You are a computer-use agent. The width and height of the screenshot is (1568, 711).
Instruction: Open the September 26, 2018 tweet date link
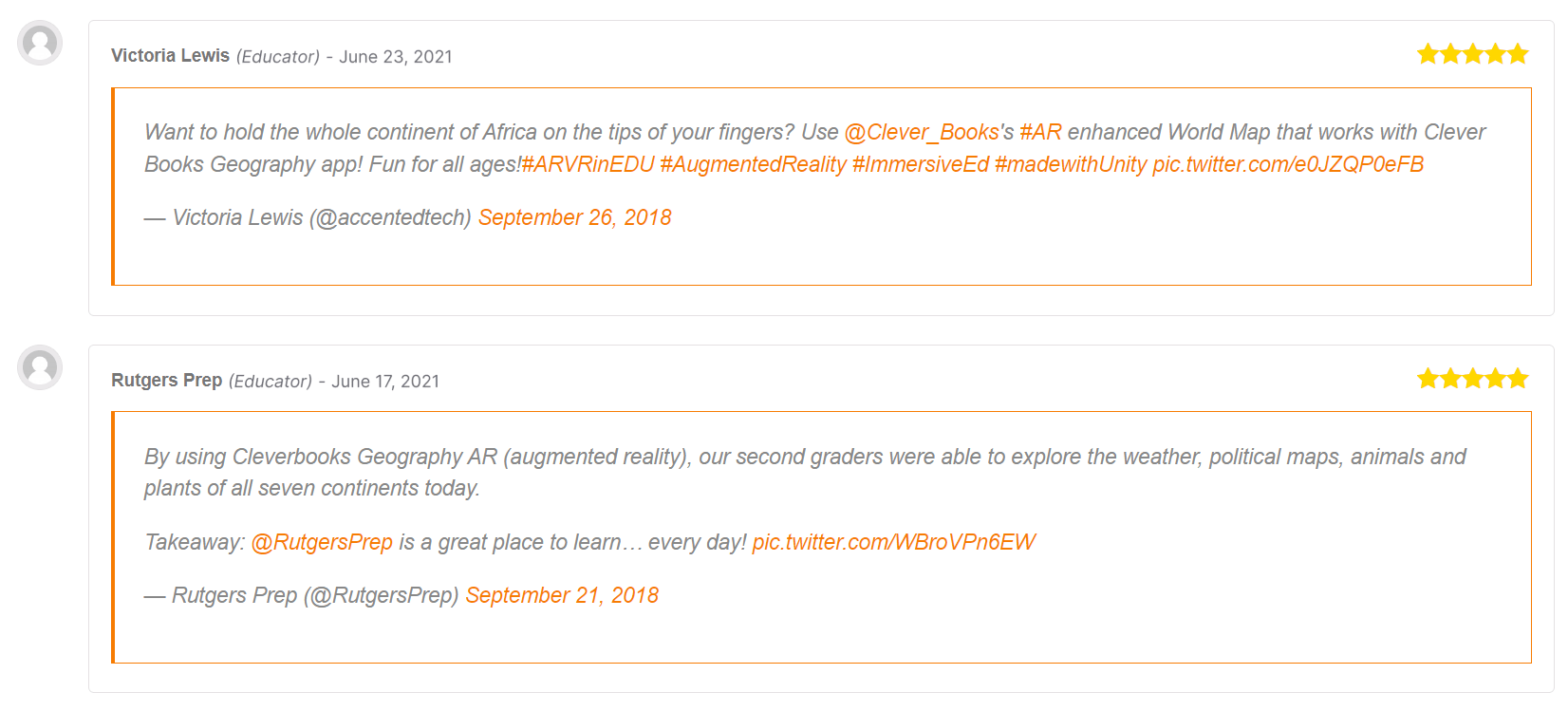coord(575,217)
